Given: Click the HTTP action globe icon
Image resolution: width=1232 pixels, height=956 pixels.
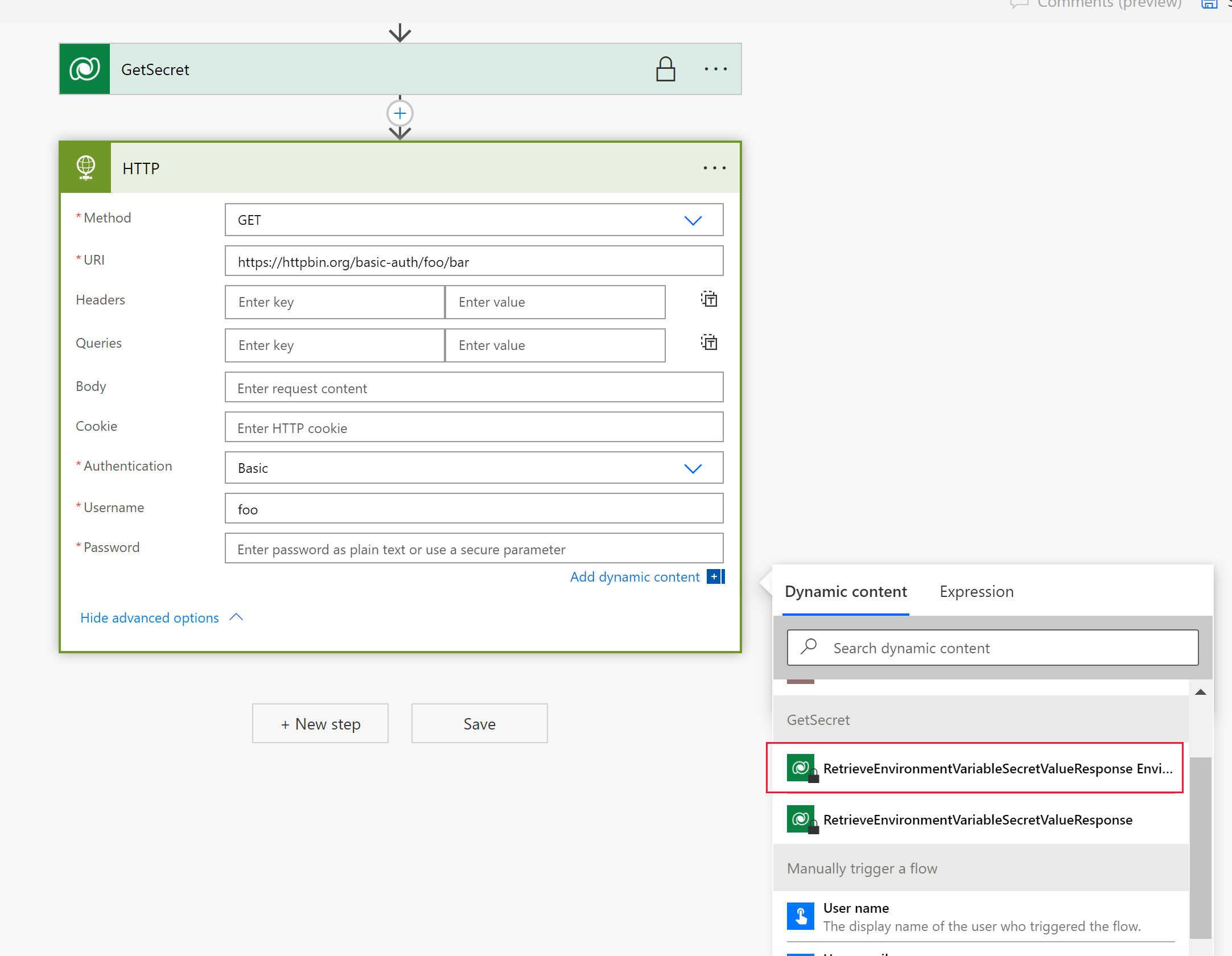Looking at the screenshot, I should click(x=87, y=166).
